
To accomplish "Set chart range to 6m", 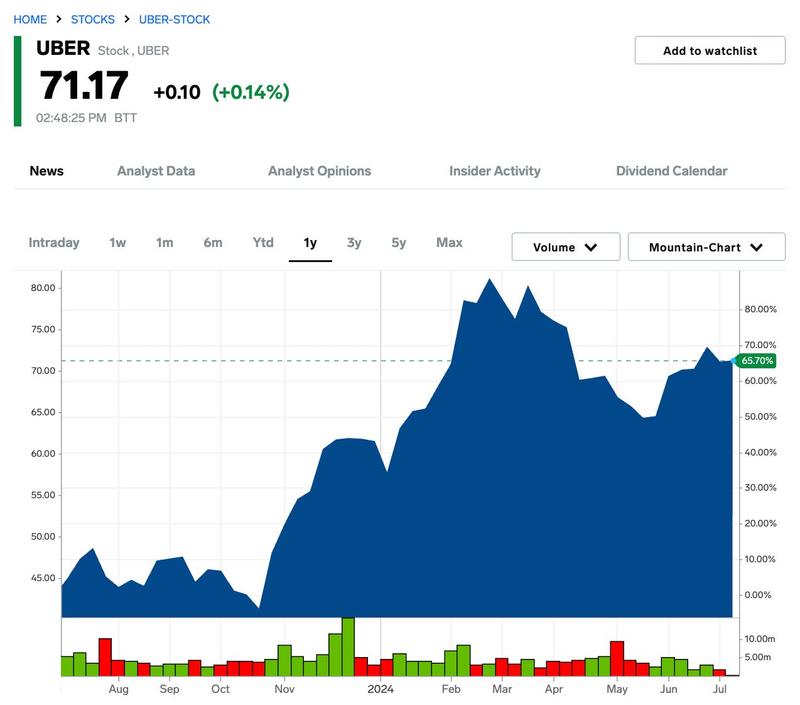I will pyautogui.click(x=213, y=243).
